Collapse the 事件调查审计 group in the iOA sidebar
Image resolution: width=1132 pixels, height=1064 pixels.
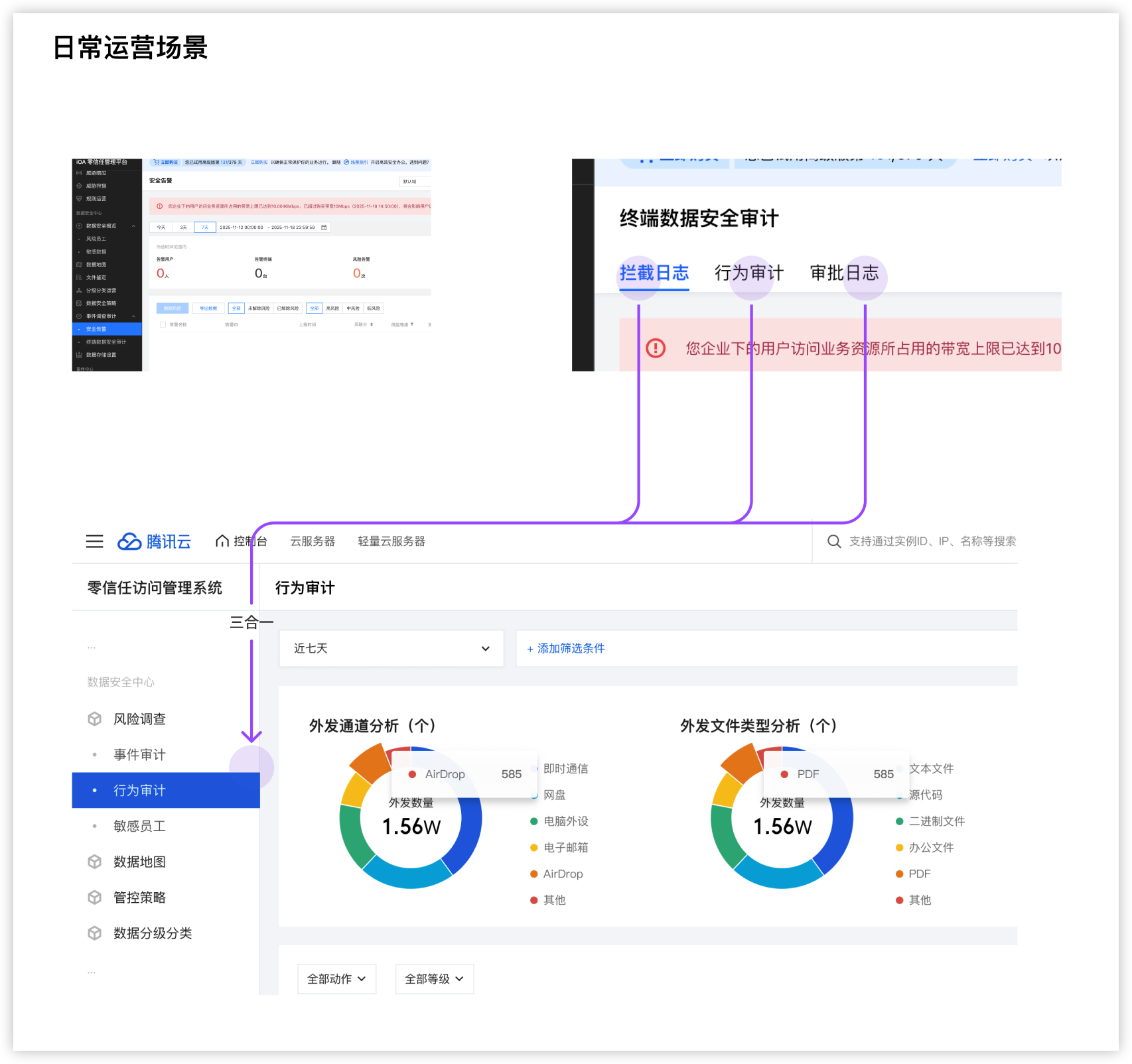click(x=133, y=316)
